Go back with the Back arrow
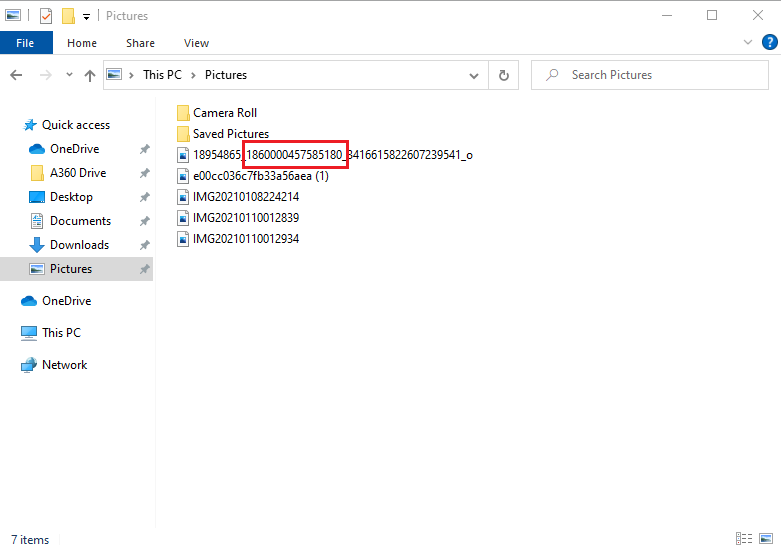Viewport: 781px width, 550px height. pyautogui.click(x=16, y=75)
